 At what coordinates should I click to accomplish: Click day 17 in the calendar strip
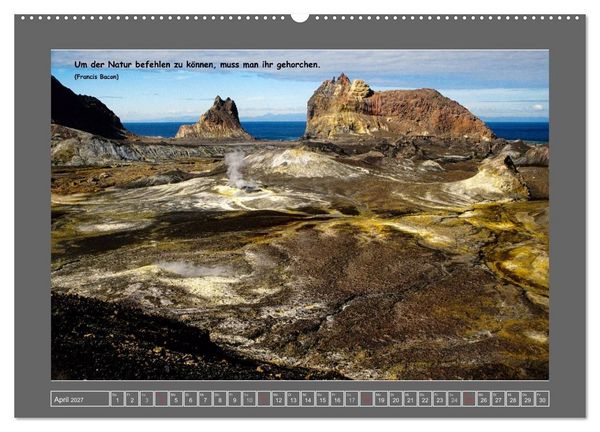[351, 399]
